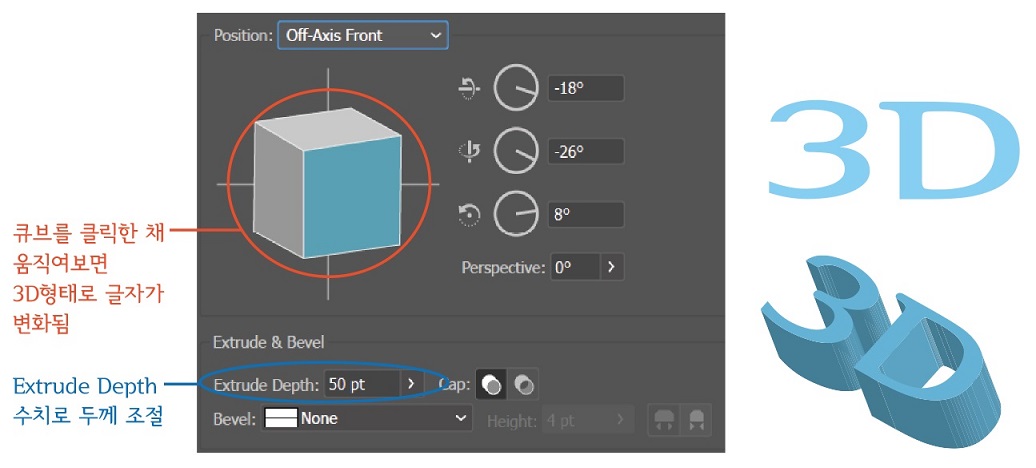Click the Y-axis rotation dial
The image size is (1036, 468).
click(515, 151)
